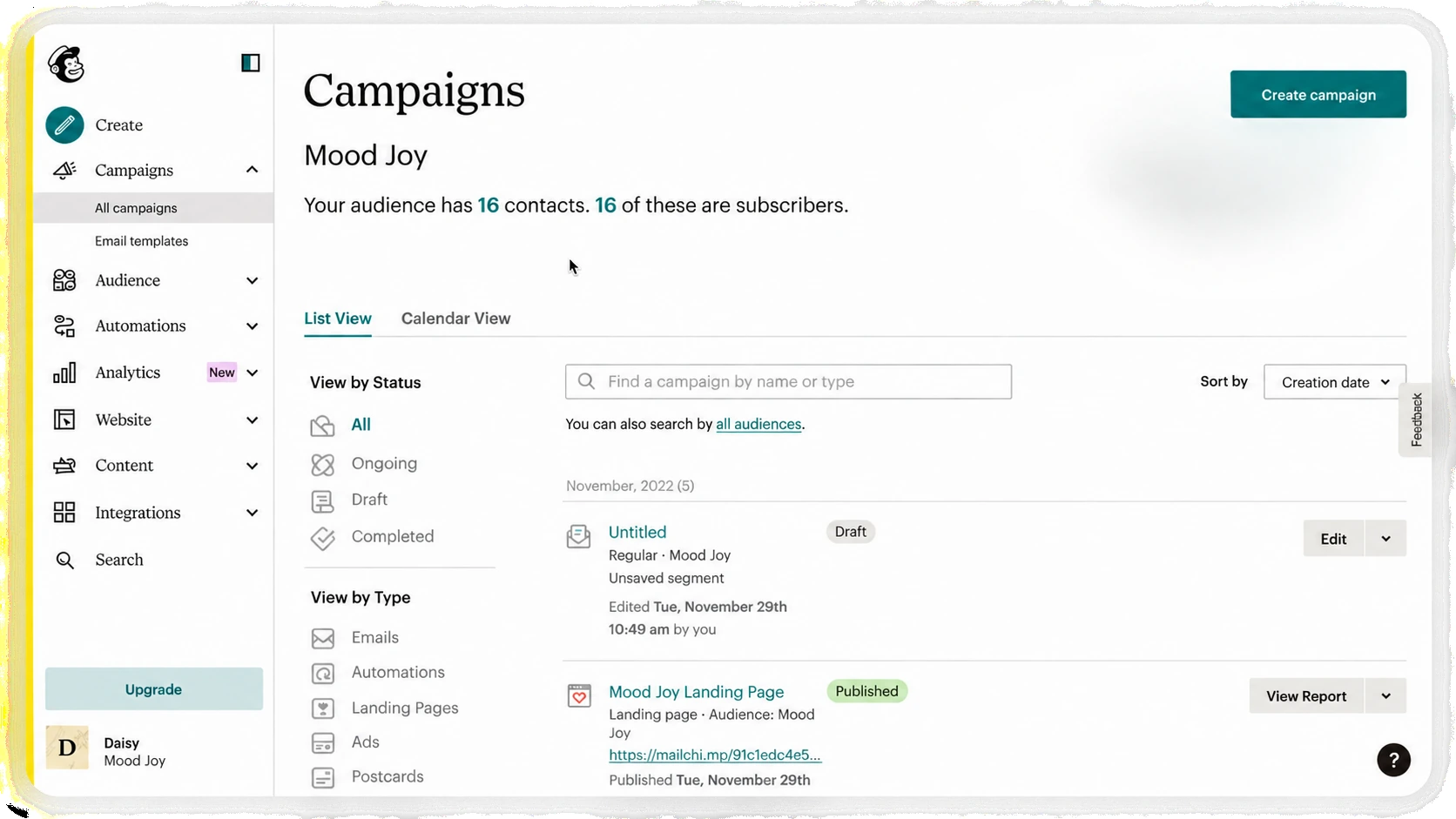Click the Website layout icon

(64, 420)
